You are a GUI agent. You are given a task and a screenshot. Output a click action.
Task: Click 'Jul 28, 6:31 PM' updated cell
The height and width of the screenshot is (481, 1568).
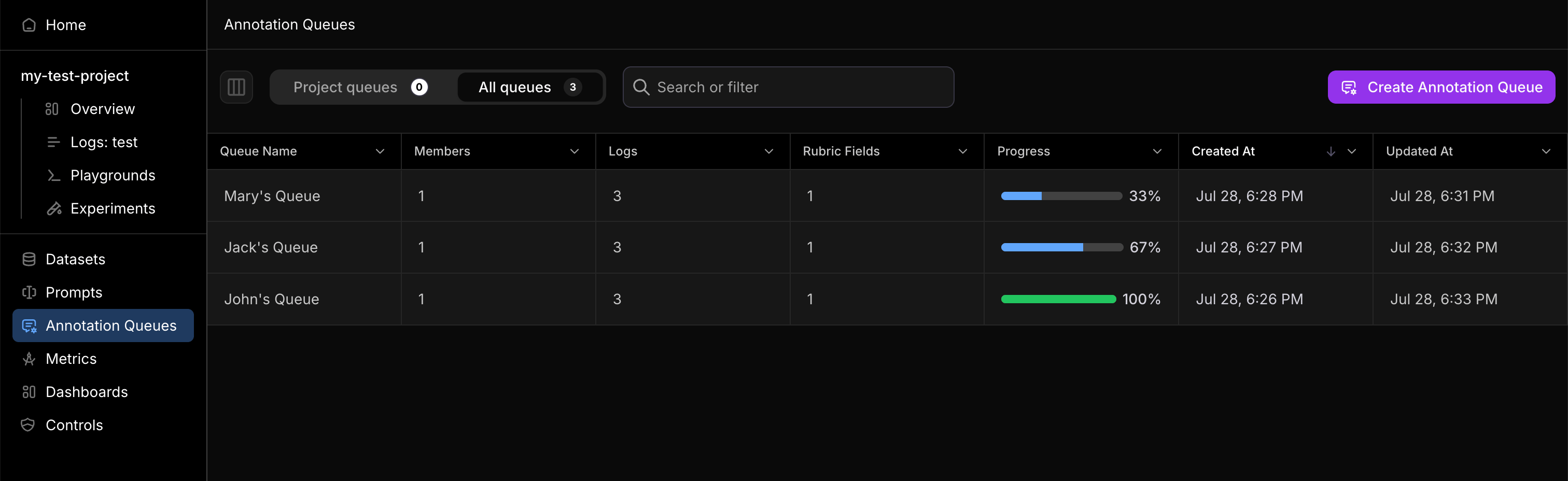point(1442,196)
